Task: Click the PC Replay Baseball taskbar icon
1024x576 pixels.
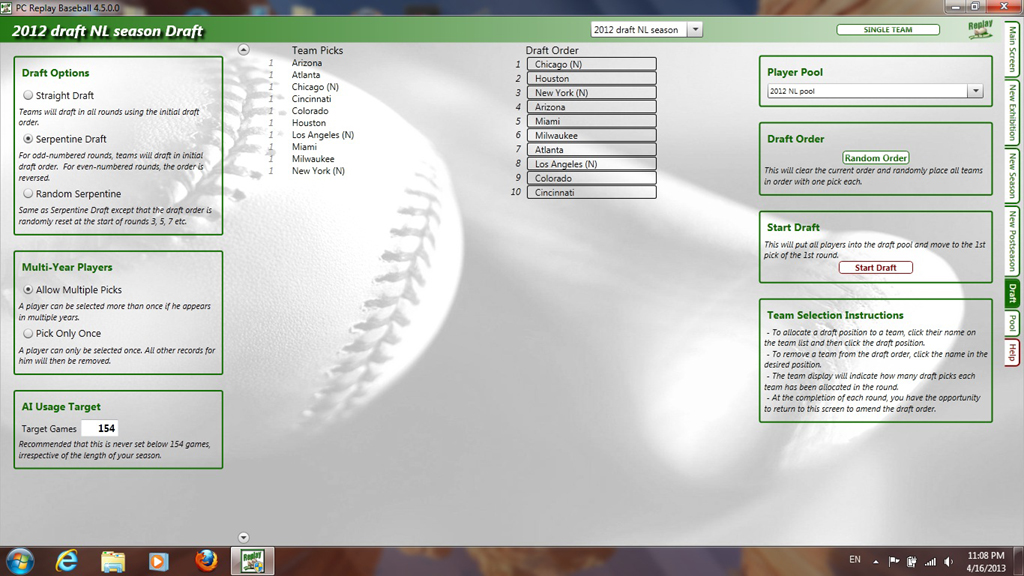Action: [252, 560]
